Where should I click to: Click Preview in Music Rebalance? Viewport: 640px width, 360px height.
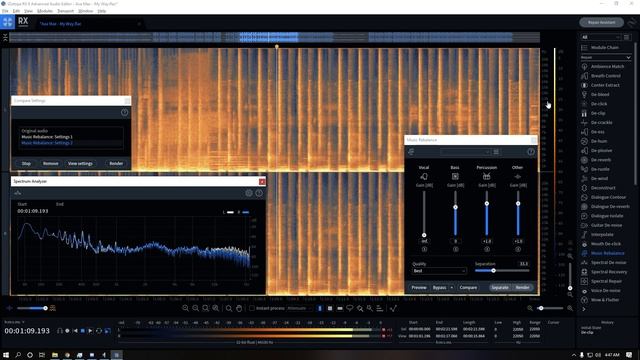tap(419, 288)
